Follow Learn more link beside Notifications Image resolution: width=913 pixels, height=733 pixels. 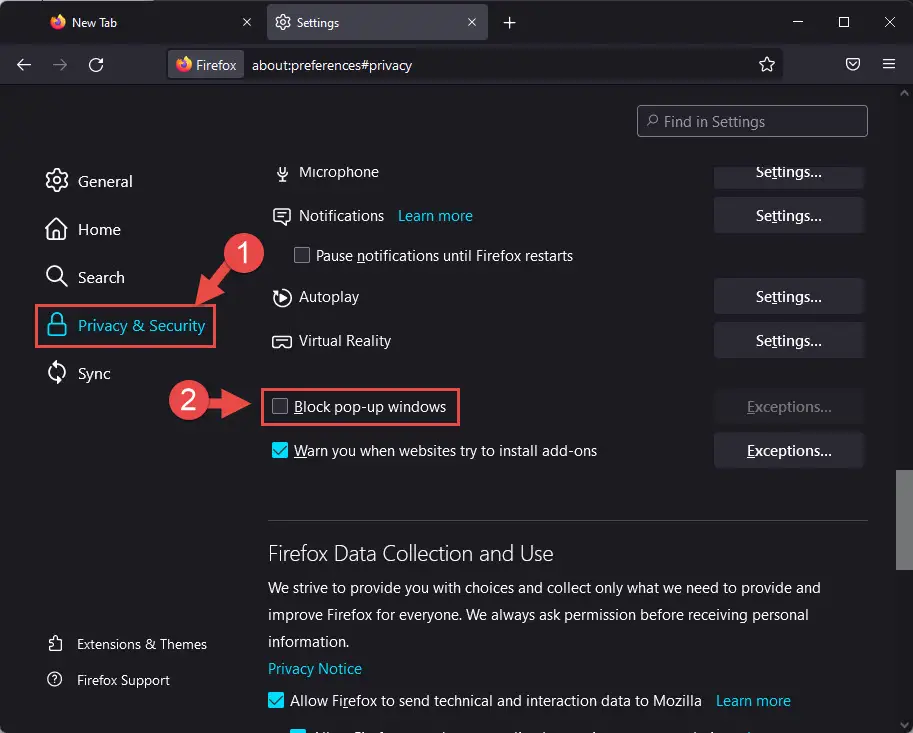pos(435,216)
